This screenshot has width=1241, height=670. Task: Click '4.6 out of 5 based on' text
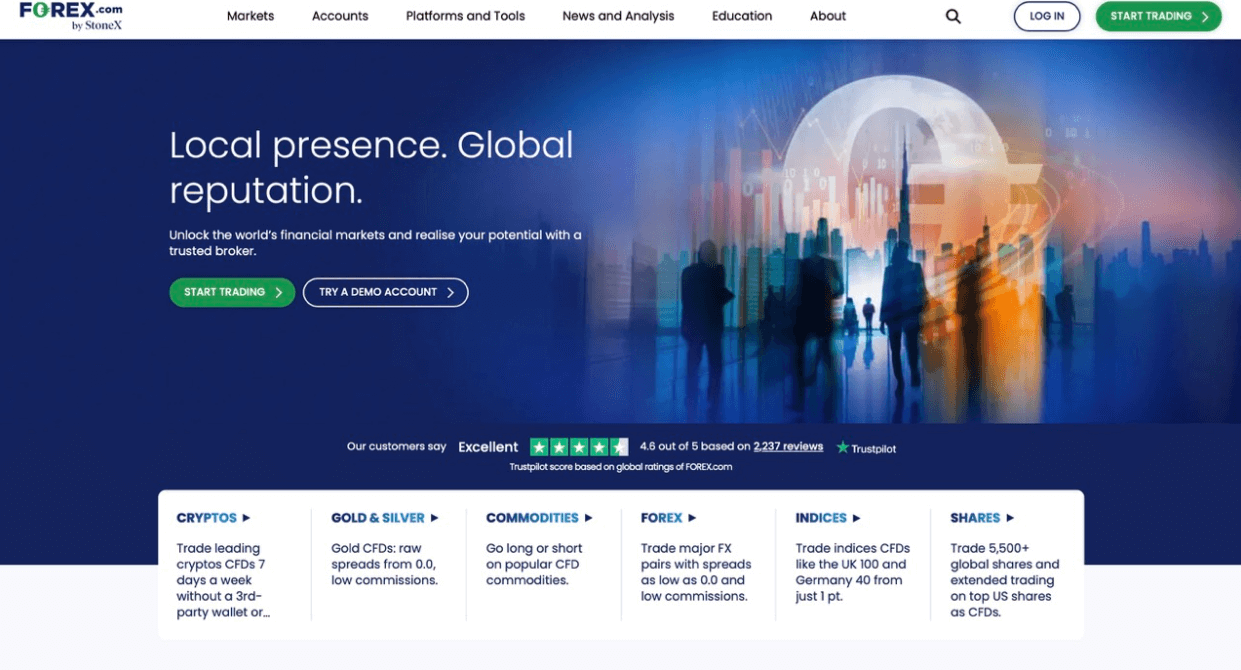695,447
